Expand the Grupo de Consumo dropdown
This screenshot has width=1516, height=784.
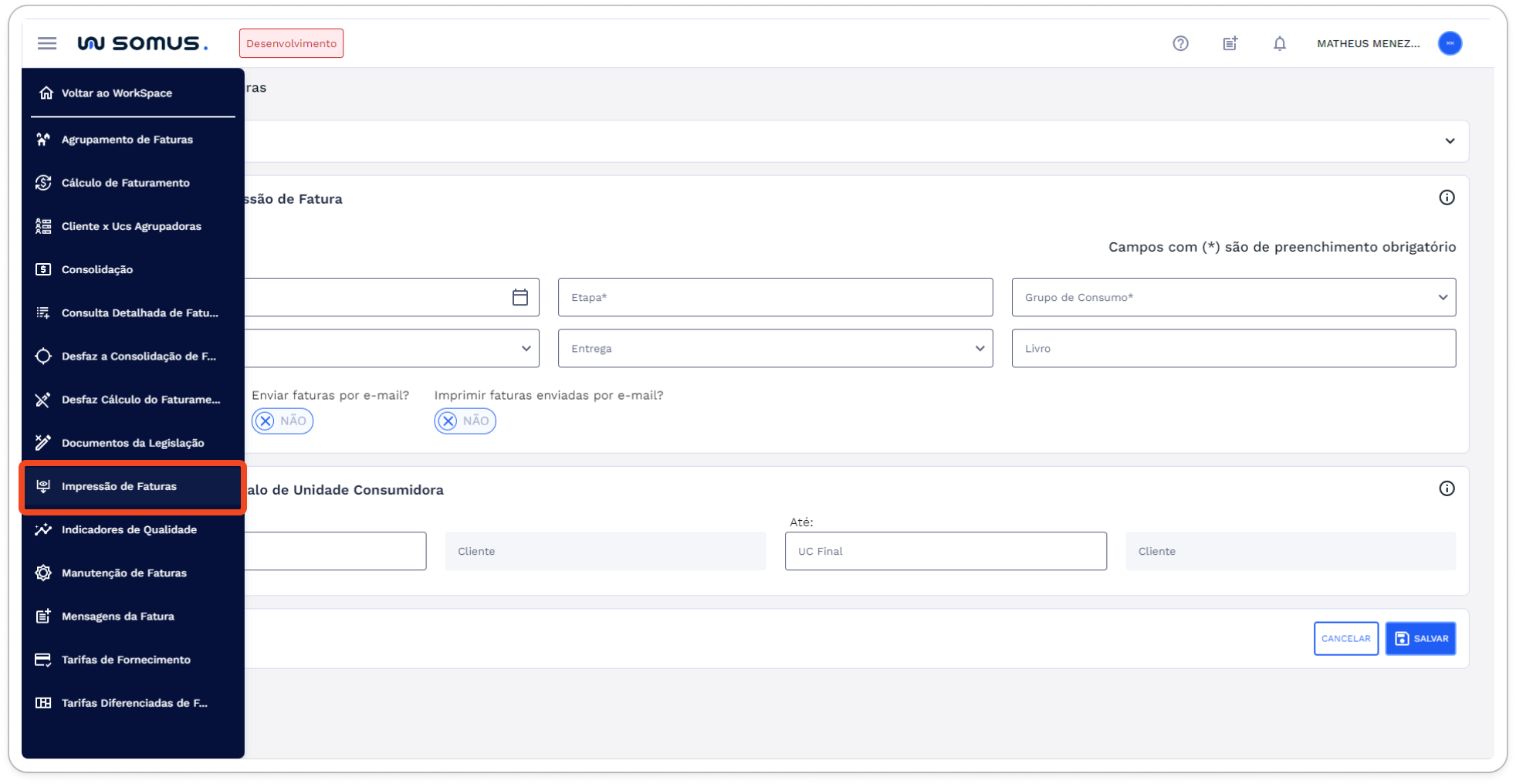1443,297
